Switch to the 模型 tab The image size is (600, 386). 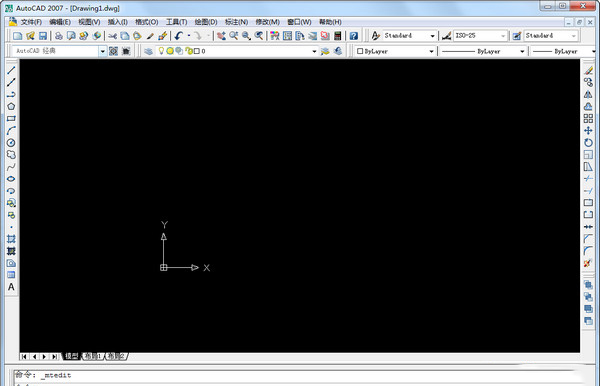(x=72, y=356)
